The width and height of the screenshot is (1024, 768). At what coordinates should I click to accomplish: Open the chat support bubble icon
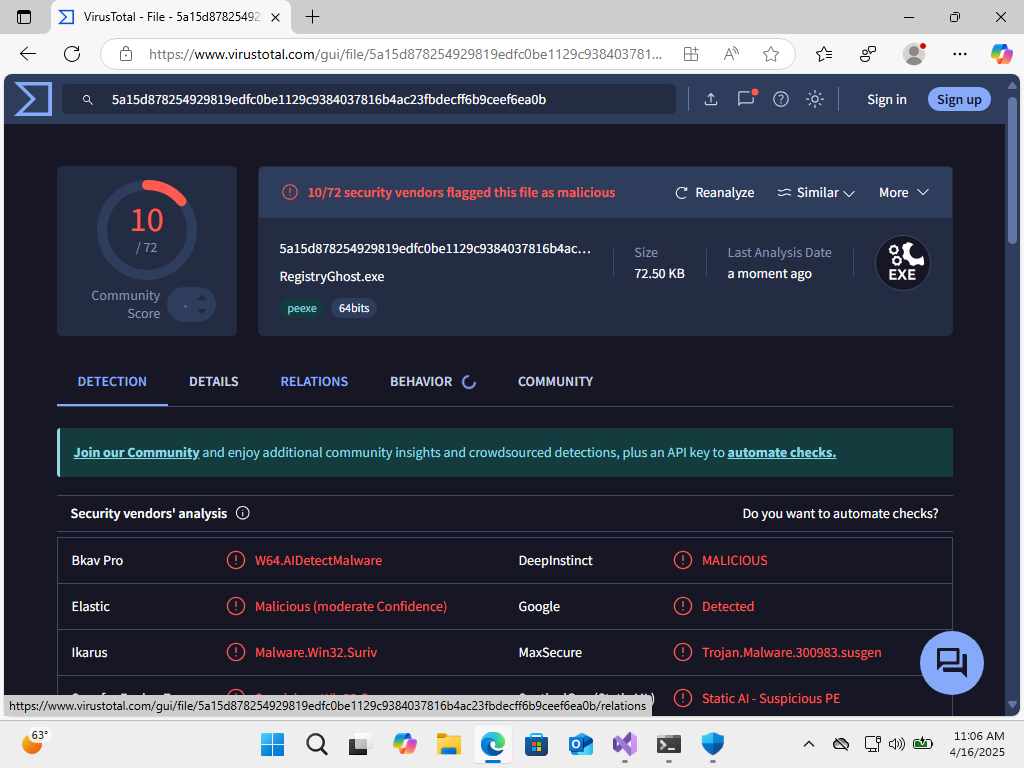(x=951, y=663)
